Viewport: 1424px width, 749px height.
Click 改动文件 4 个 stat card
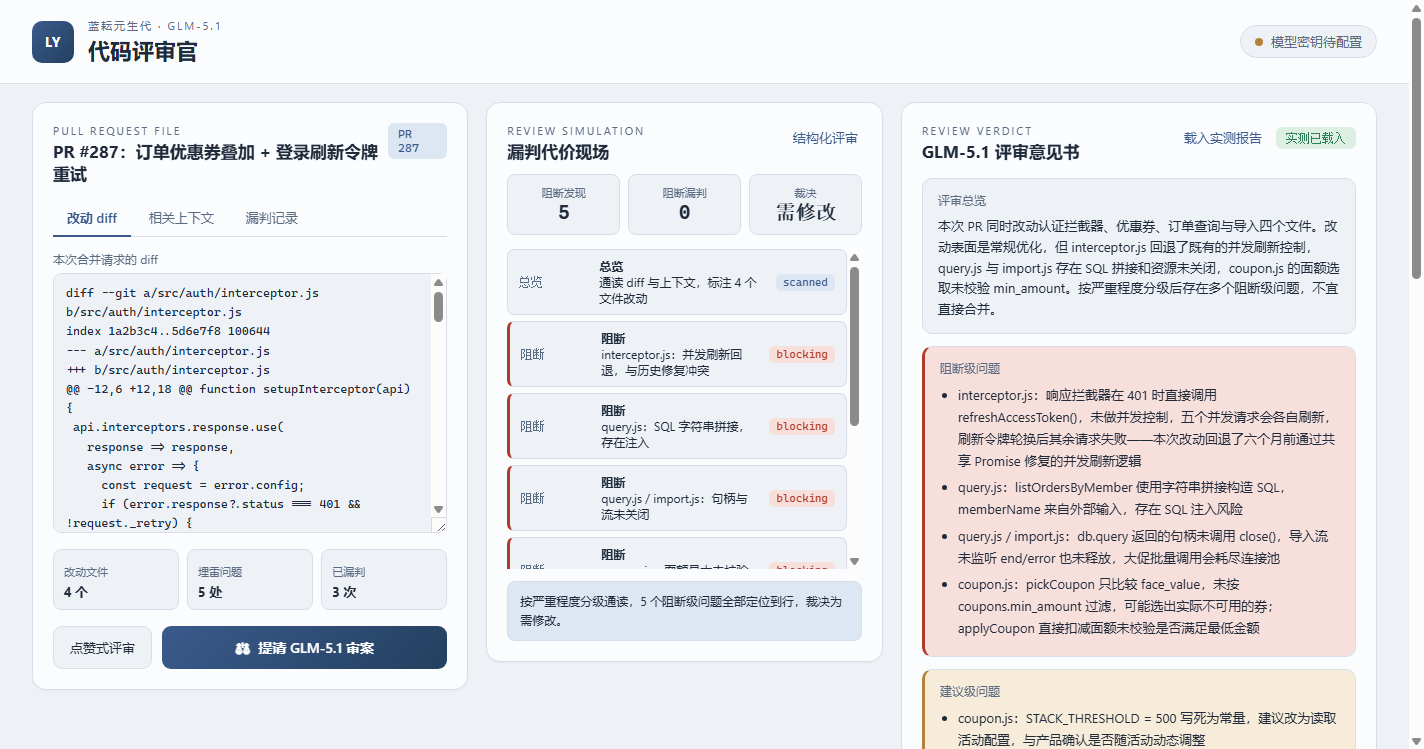pyautogui.click(x=116, y=580)
